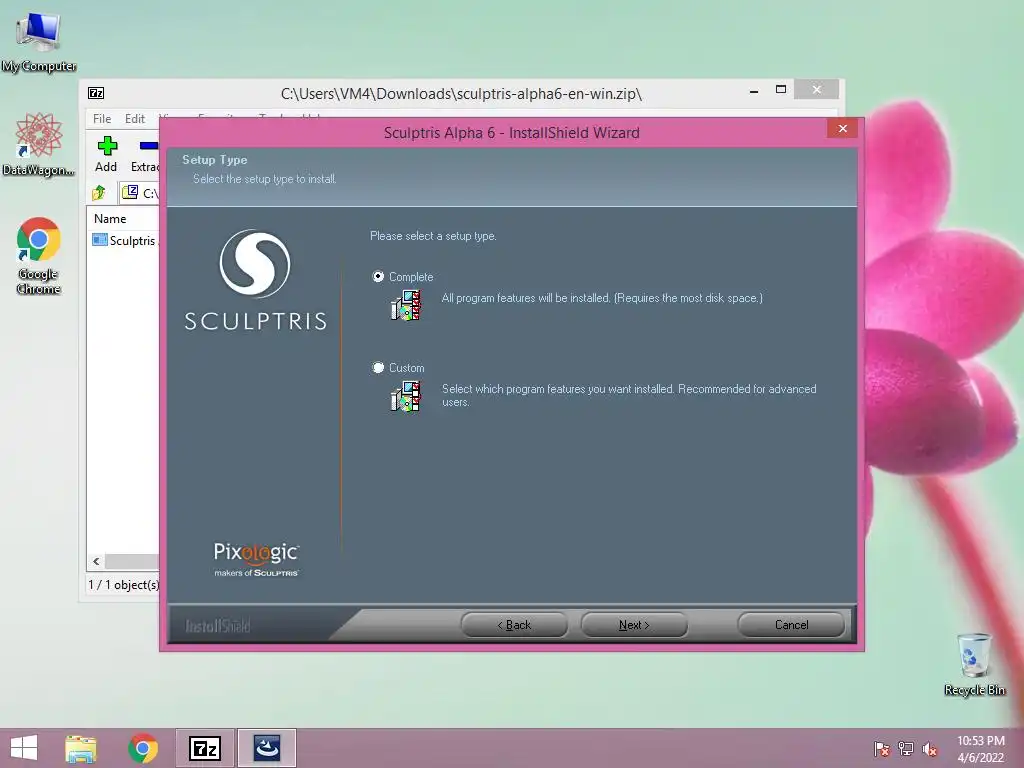Go back with the Back button

[x=514, y=625]
